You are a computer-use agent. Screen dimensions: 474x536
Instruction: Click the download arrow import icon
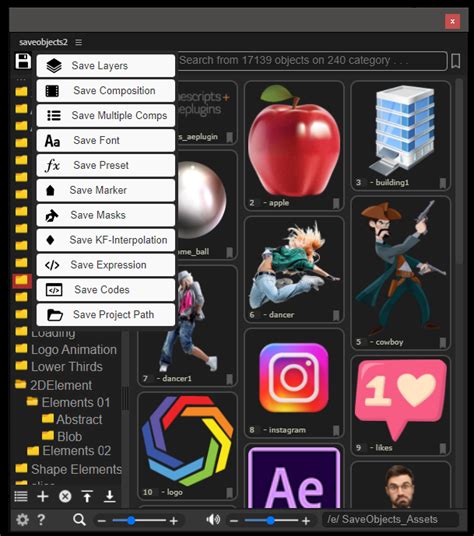110,496
